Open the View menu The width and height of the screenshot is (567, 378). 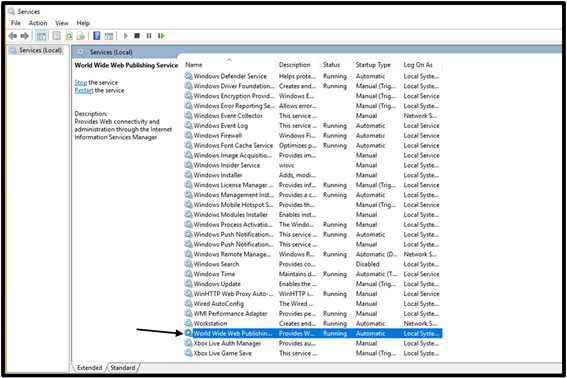click(x=62, y=23)
